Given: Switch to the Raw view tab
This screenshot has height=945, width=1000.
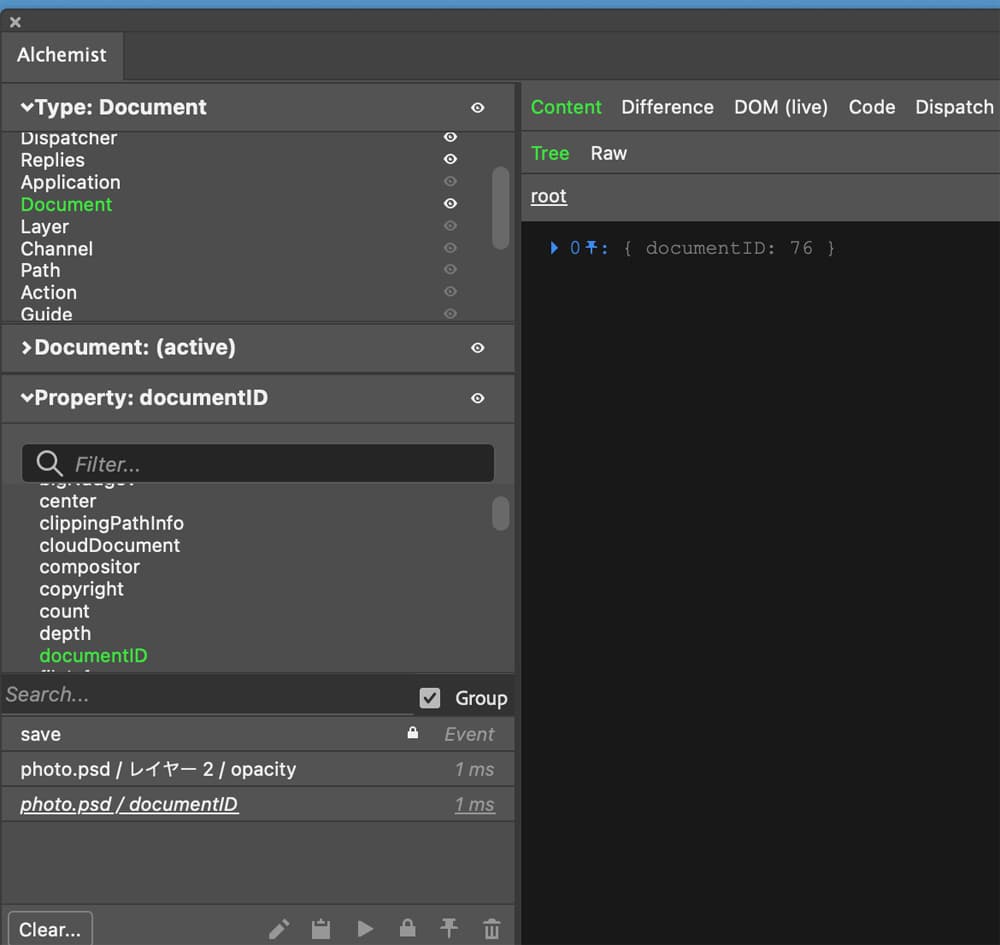Looking at the screenshot, I should (608, 153).
